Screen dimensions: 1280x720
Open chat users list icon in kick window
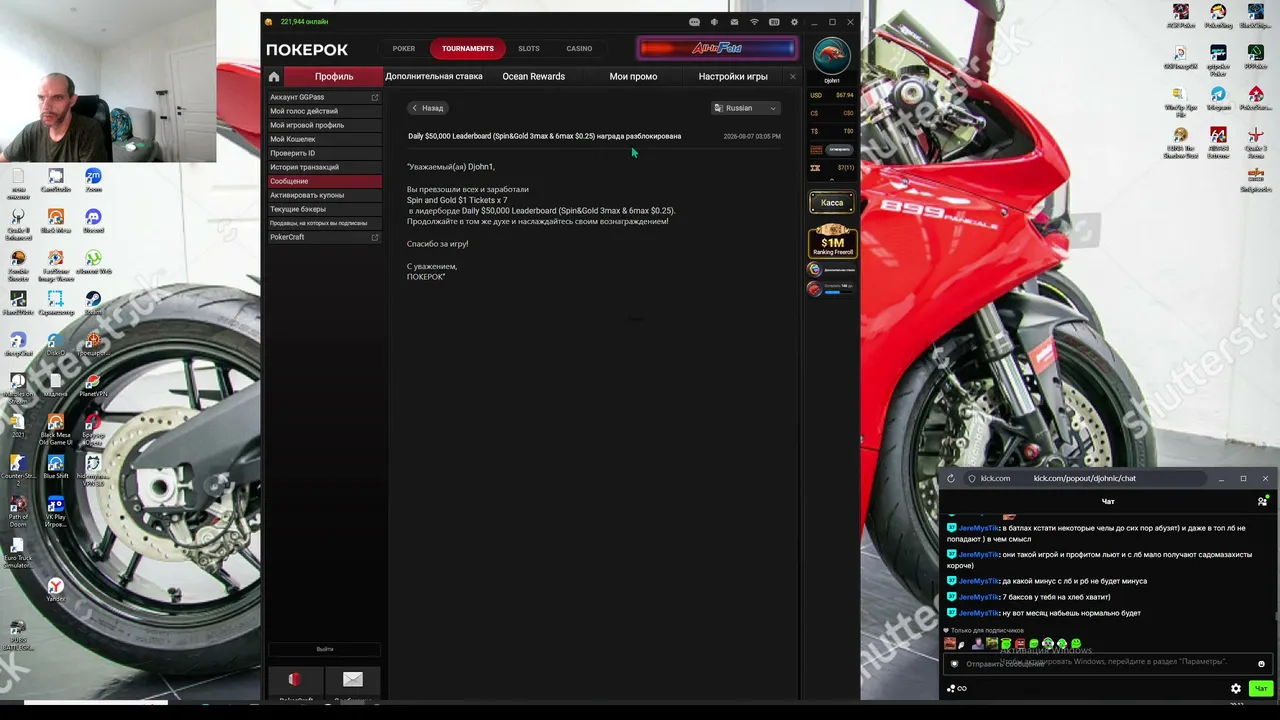tap(1262, 501)
